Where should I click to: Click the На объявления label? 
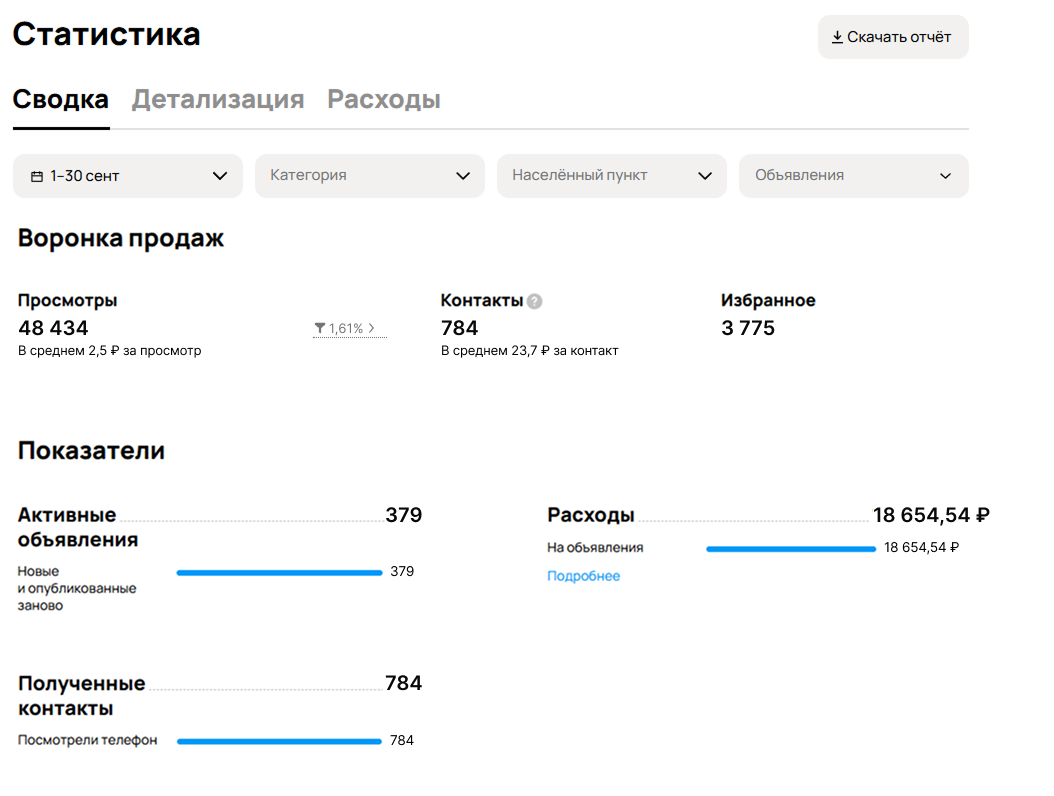tap(595, 548)
